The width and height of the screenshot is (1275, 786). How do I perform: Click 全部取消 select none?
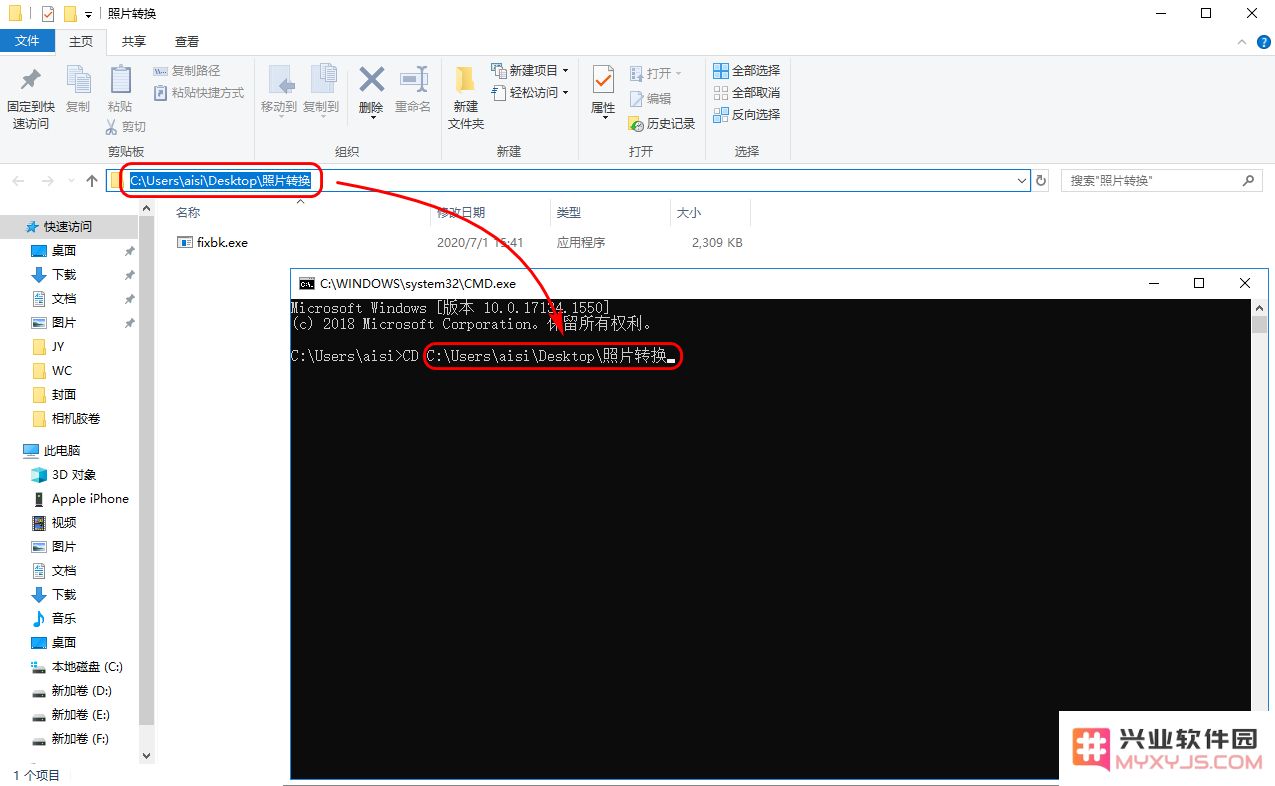coord(746,93)
